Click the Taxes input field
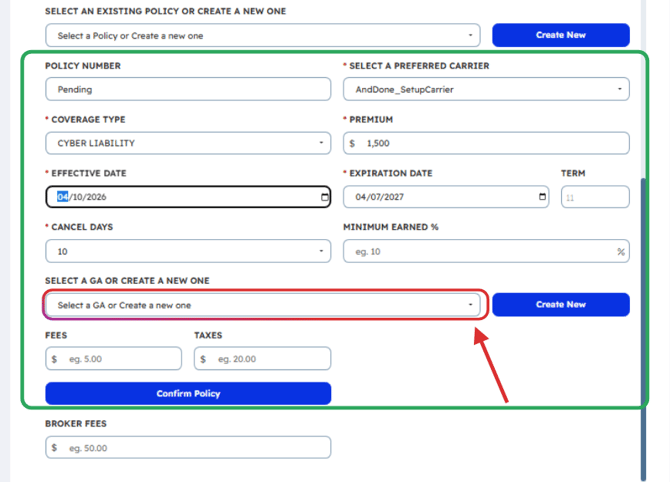Screen dimensions: 670x482 pos(270,359)
